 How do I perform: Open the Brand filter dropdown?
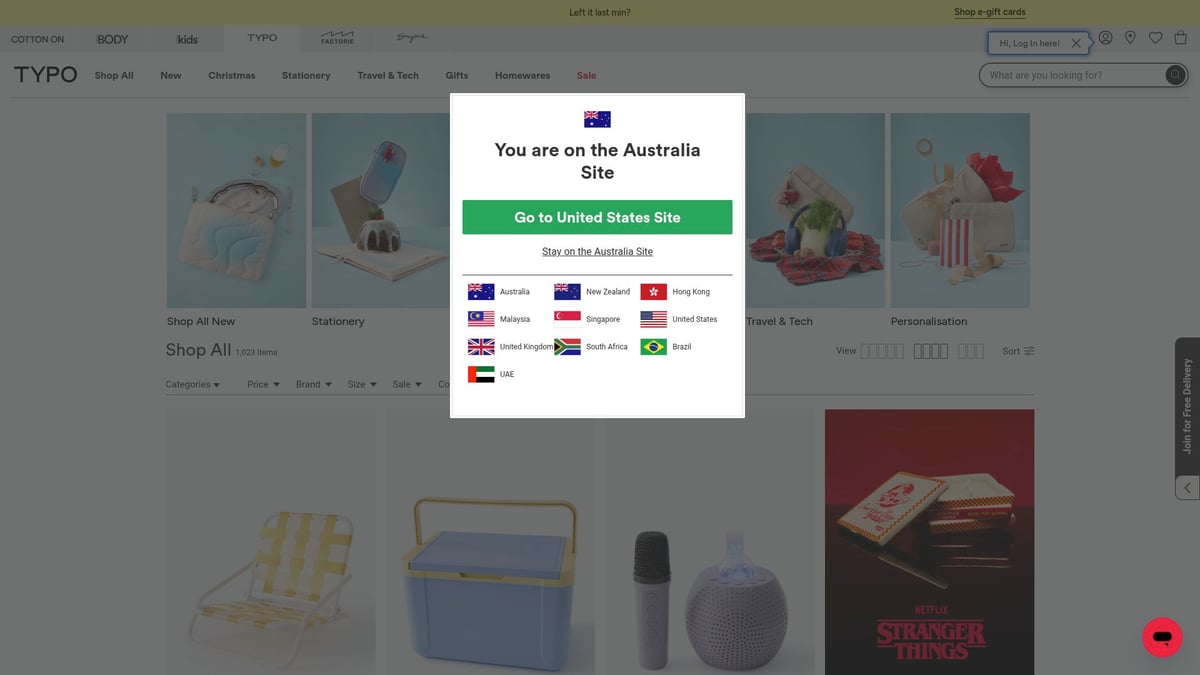(x=313, y=384)
